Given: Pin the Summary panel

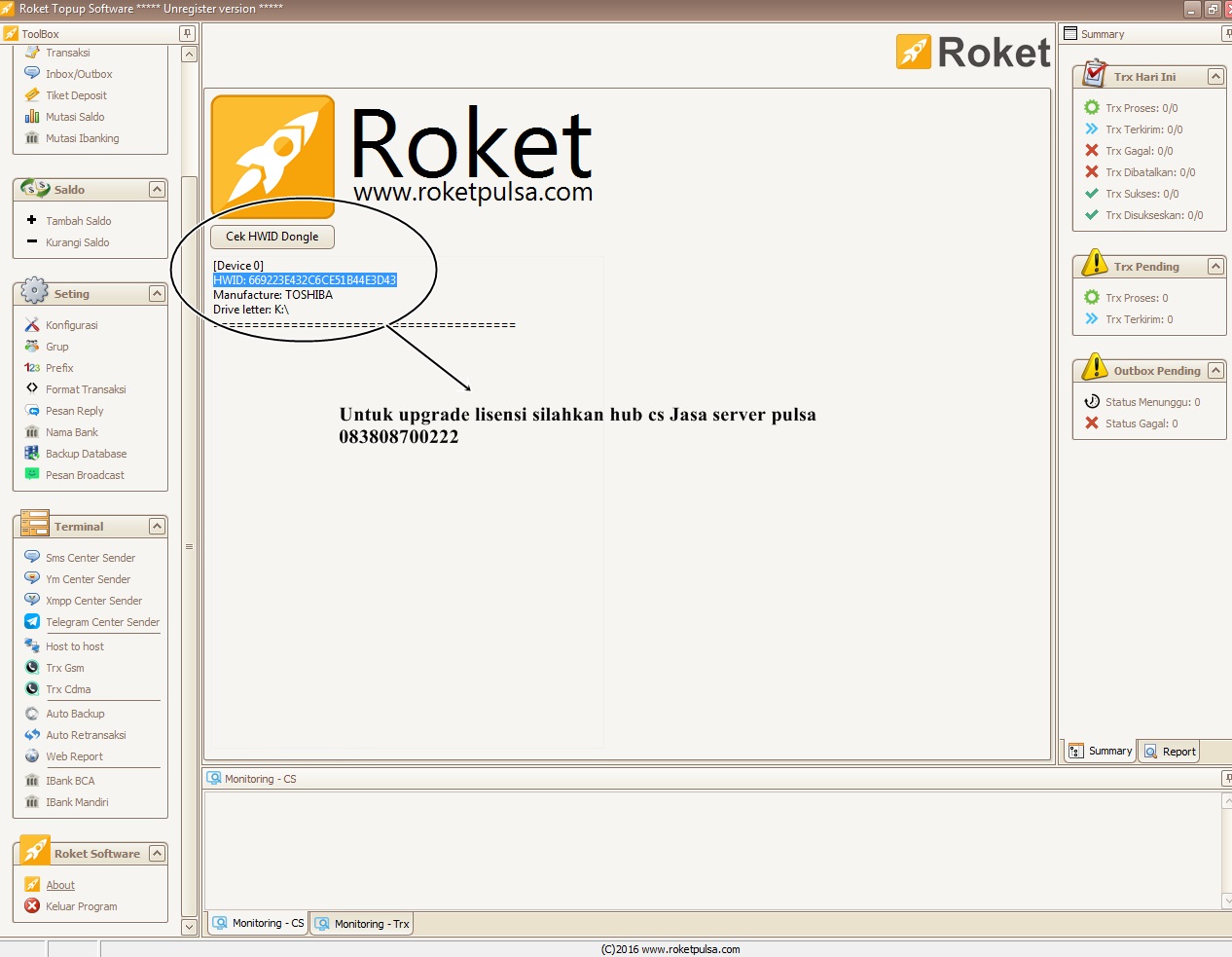Looking at the screenshot, I should [x=1227, y=33].
